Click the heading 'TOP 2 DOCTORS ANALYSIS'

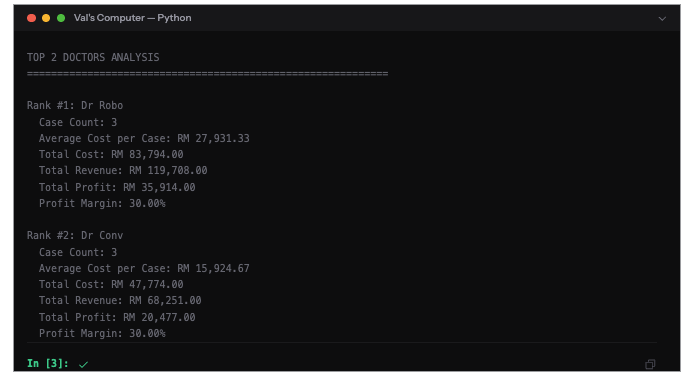(93, 57)
